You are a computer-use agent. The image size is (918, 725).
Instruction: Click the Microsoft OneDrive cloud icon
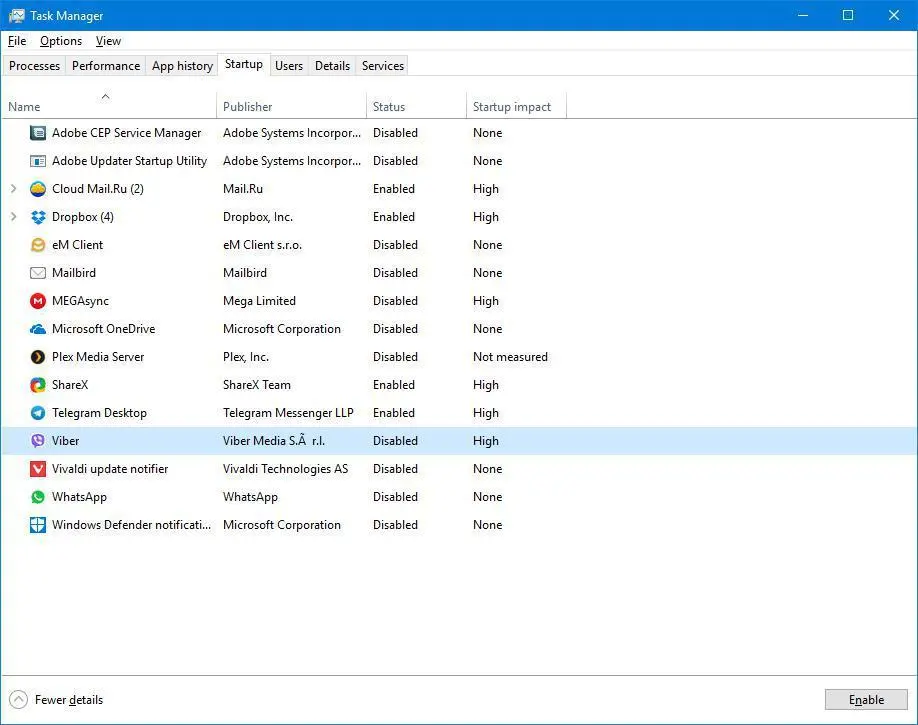pos(38,329)
